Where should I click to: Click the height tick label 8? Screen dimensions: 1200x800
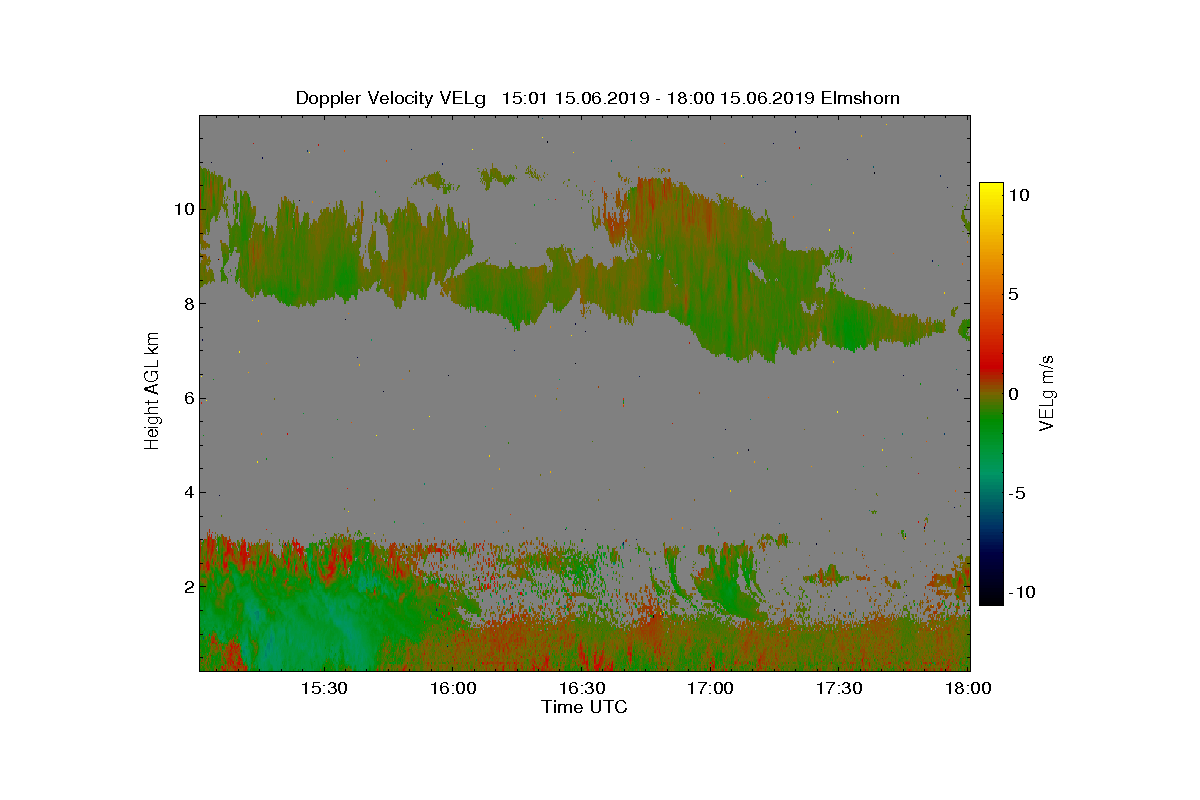(x=187, y=304)
